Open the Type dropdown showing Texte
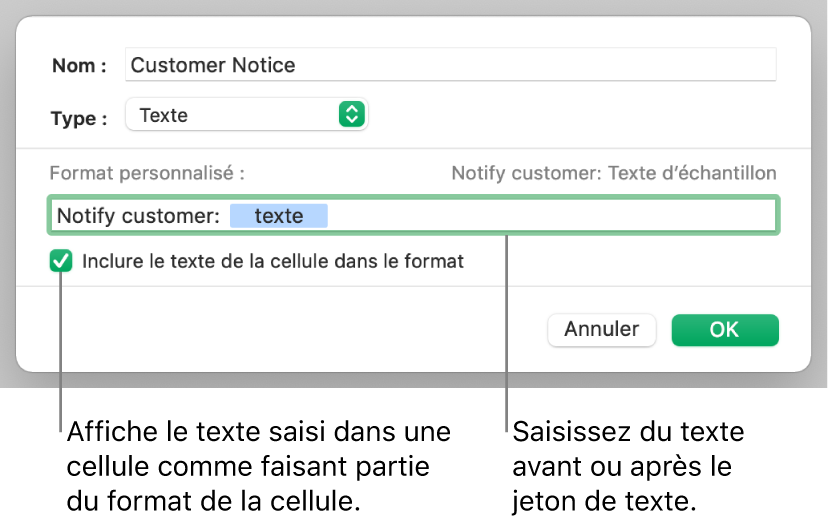Image resolution: width=828 pixels, height=529 pixels. (x=246, y=115)
